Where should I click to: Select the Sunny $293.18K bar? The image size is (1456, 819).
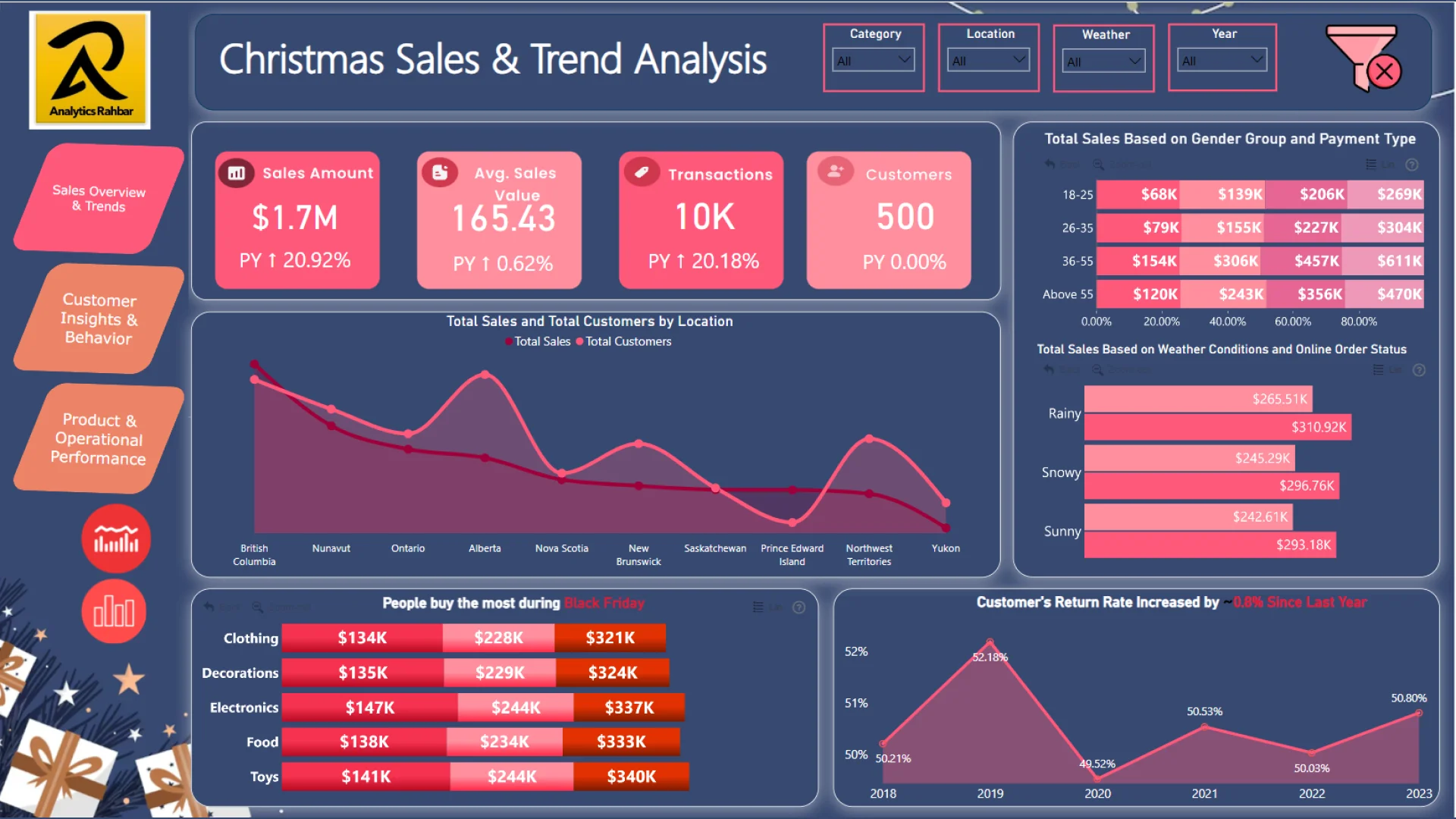[x=1210, y=544]
